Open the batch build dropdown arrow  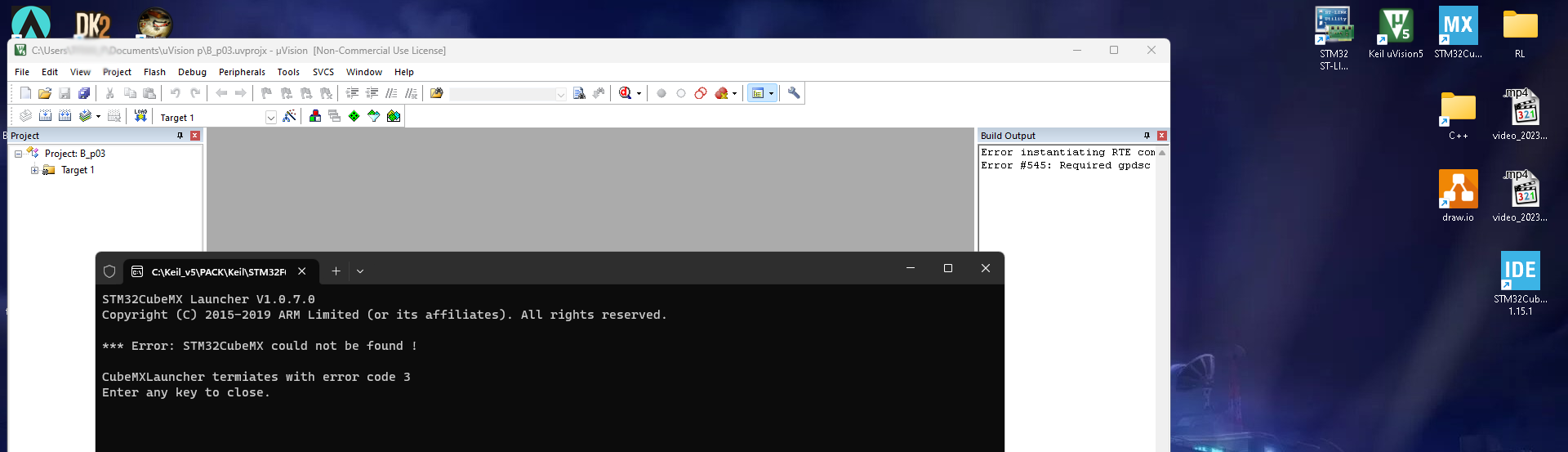point(98,117)
